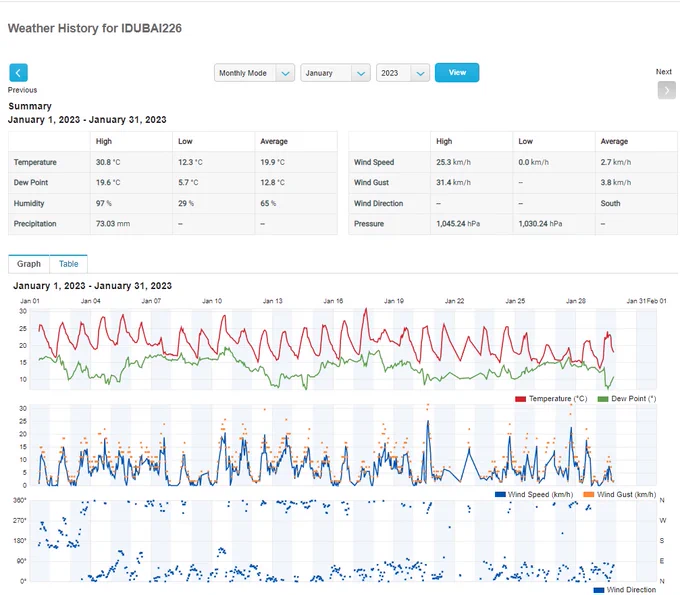Open the 2023 year dropdown
The width and height of the screenshot is (680, 595).
tap(402, 73)
